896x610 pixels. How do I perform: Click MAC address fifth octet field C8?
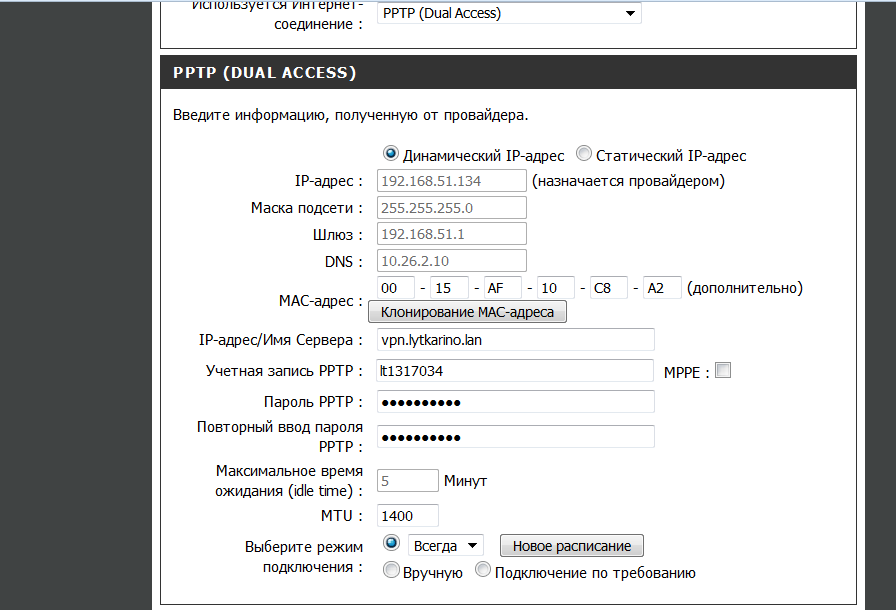609,288
